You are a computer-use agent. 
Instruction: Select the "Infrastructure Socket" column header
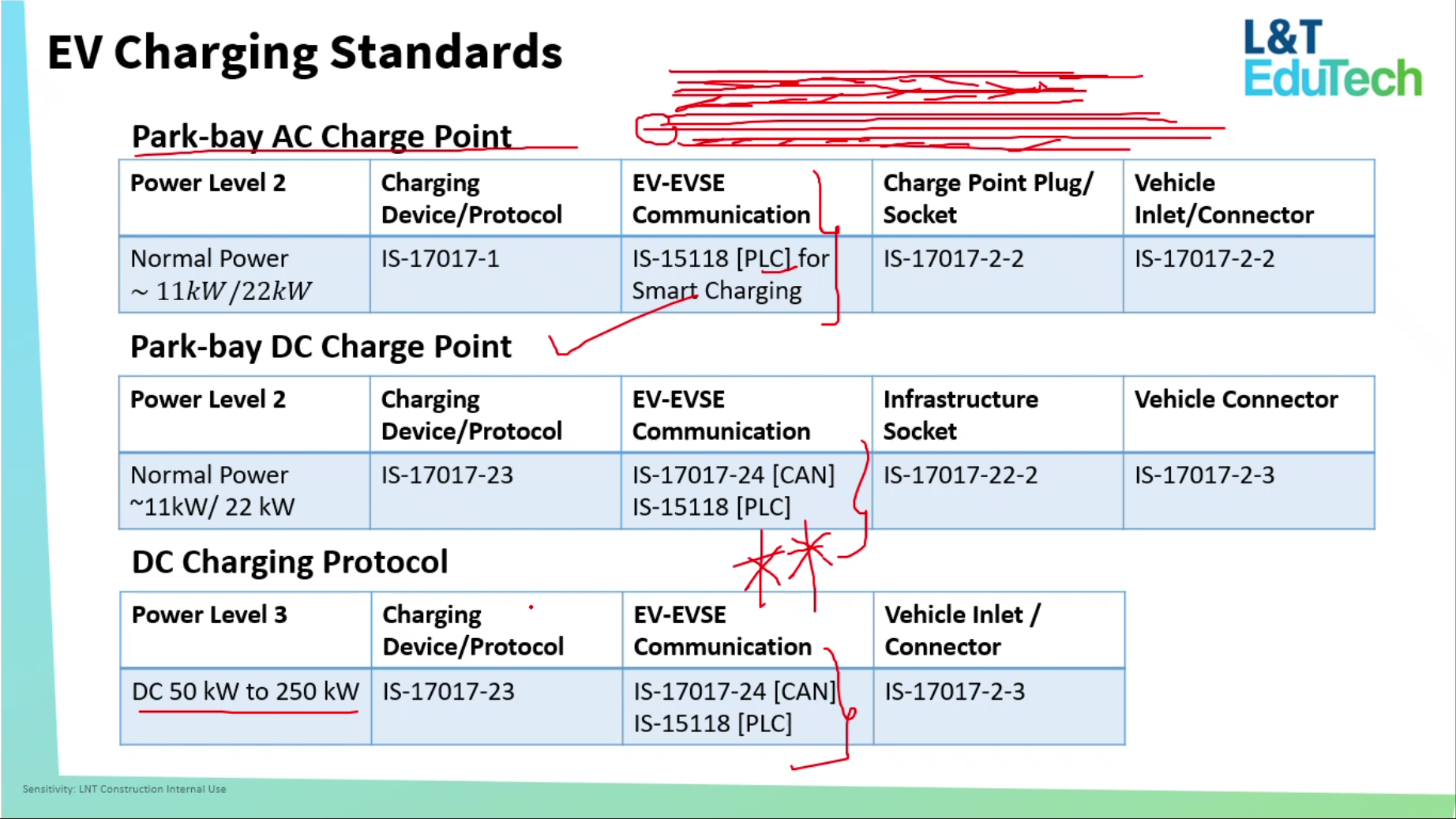click(960, 415)
